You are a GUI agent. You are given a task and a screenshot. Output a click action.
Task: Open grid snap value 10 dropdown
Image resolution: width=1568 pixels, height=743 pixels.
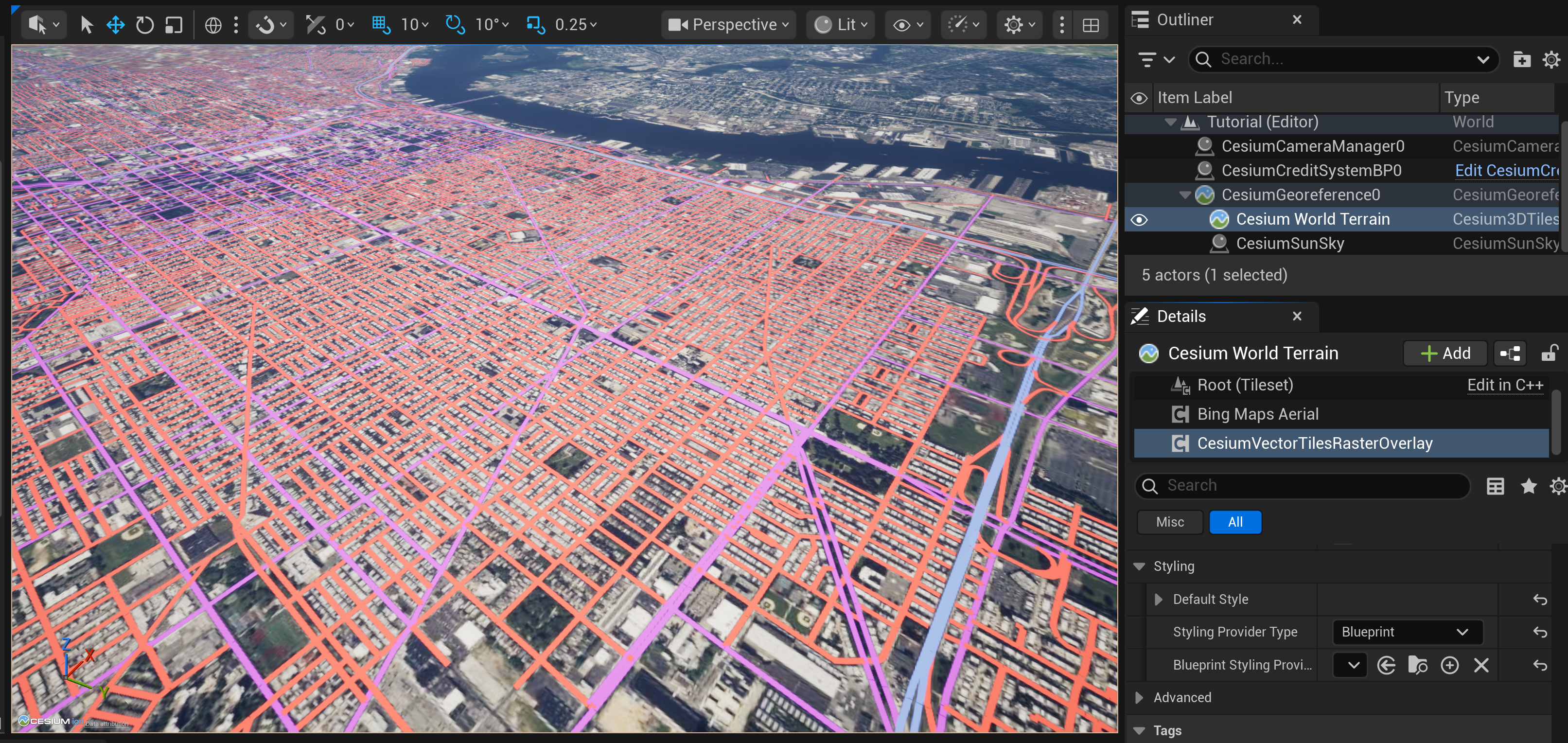pyautogui.click(x=415, y=25)
